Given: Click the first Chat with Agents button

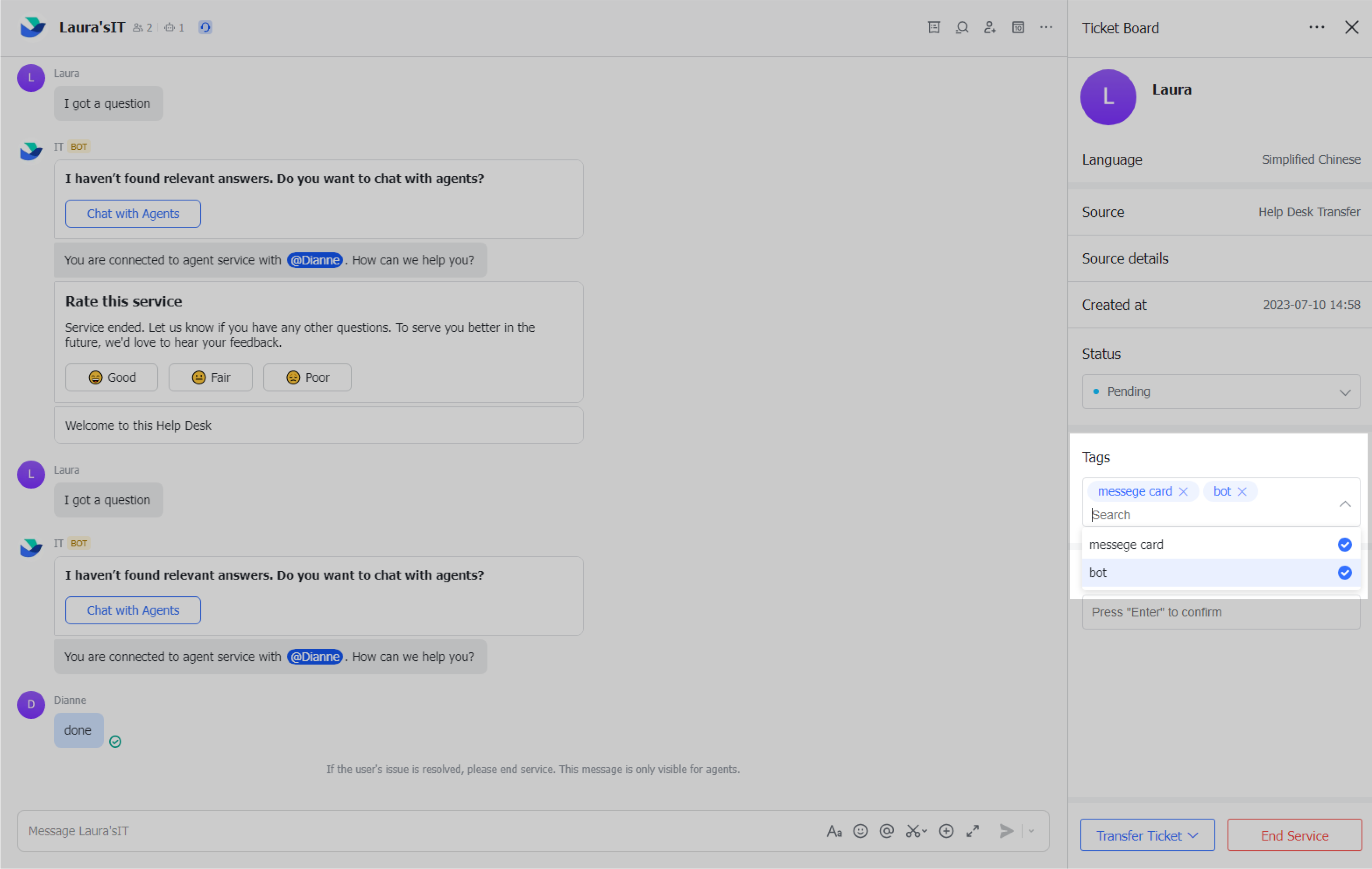Looking at the screenshot, I should tap(133, 214).
